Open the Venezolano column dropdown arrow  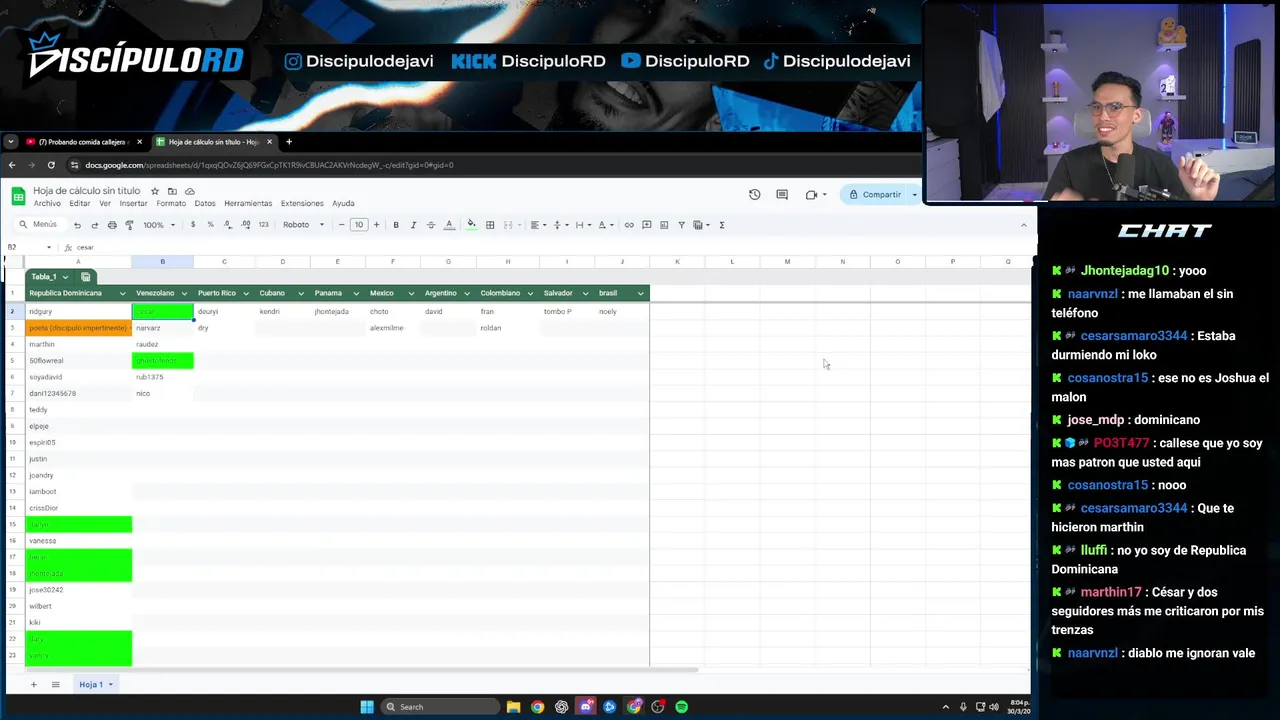pyautogui.click(x=184, y=294)
